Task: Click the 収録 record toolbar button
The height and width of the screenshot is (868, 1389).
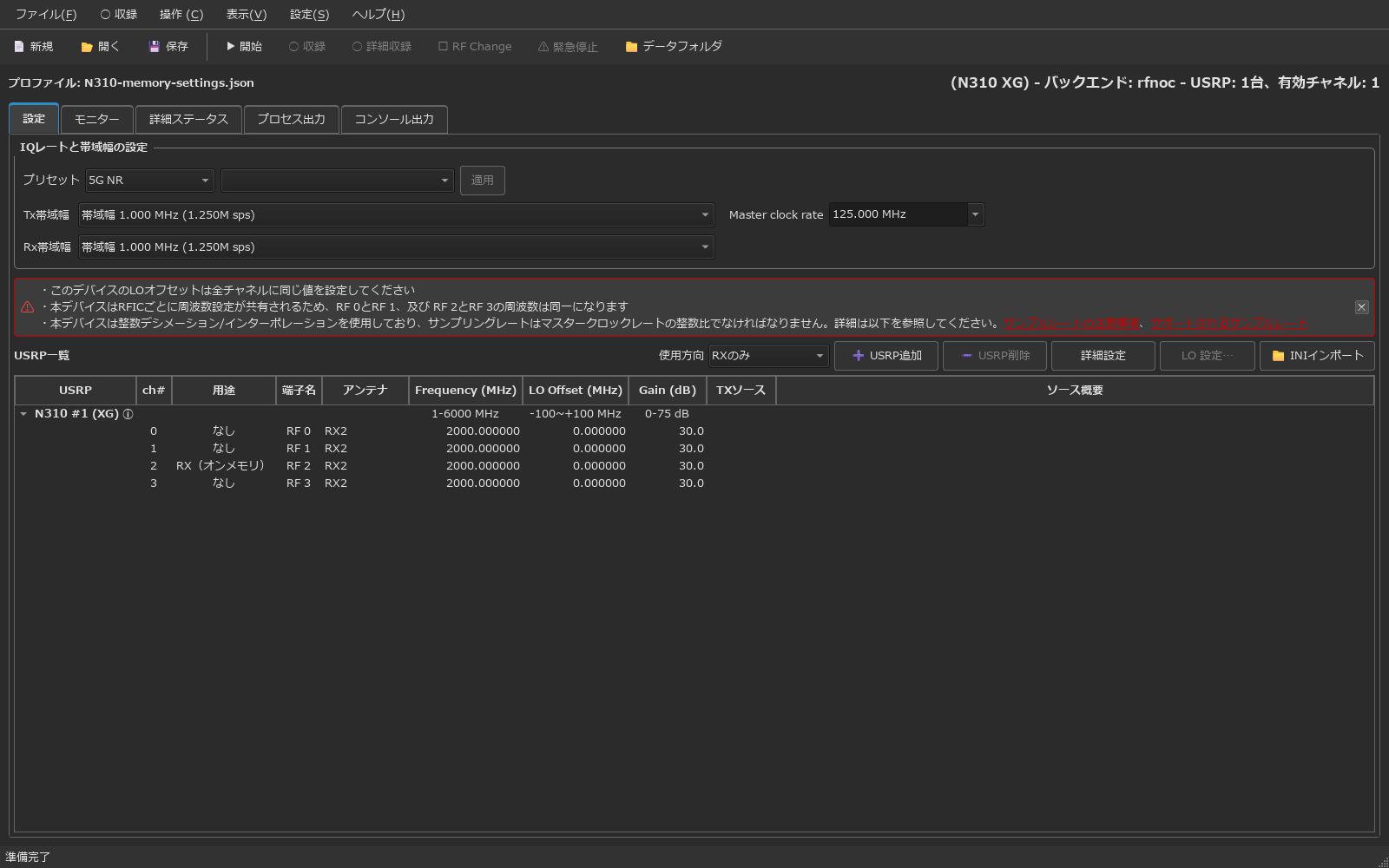Action: 307,47
